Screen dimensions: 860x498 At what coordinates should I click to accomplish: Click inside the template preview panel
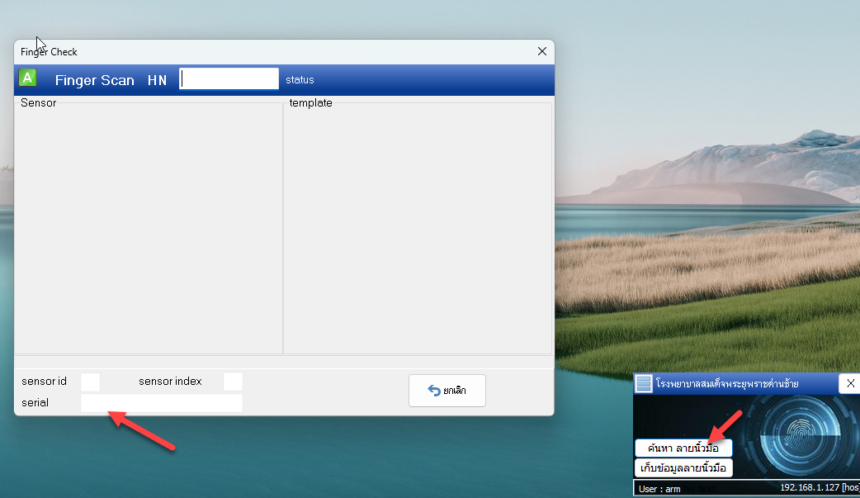(x=418, y=225)
